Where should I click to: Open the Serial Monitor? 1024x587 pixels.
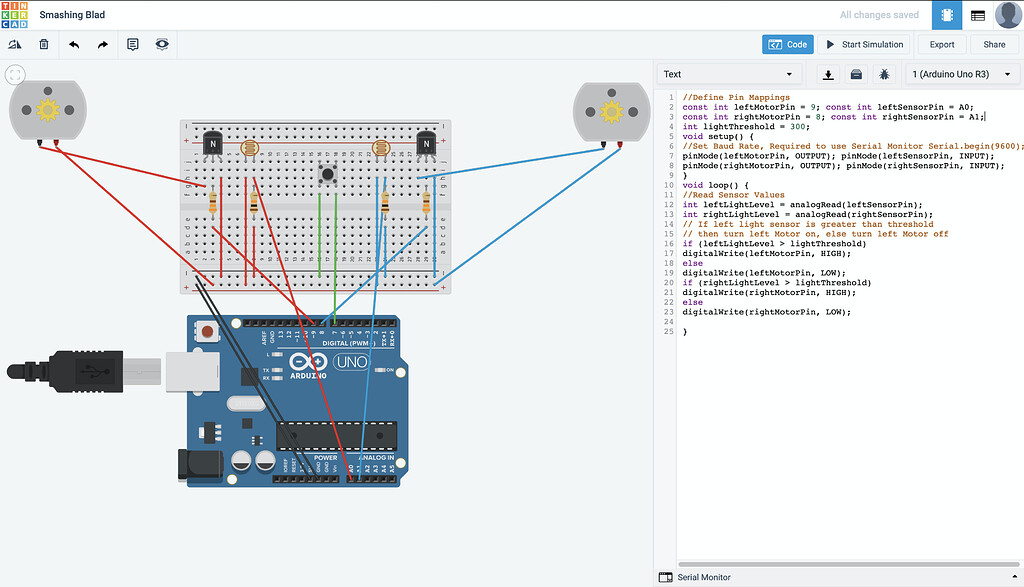(x=700, y=577)
